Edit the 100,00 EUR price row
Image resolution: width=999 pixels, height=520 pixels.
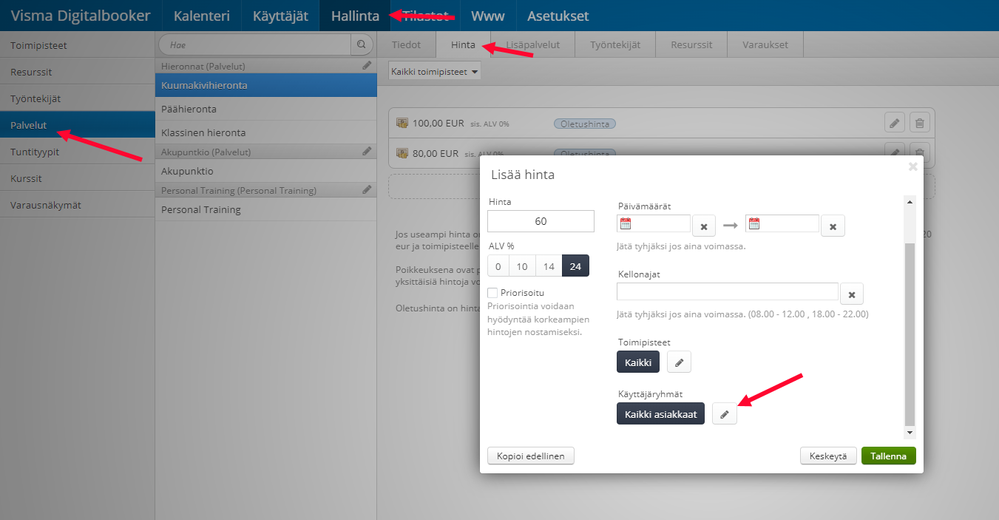point(895,123)
